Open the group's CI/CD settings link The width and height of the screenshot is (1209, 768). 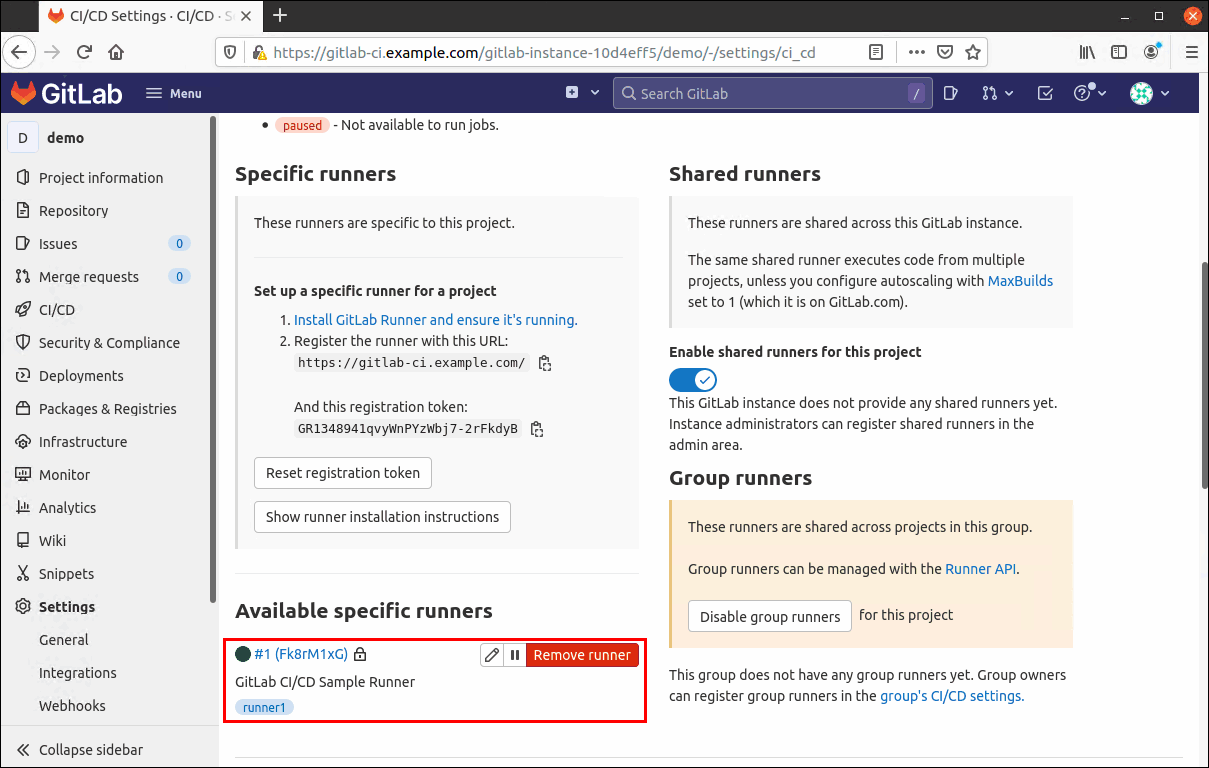pos(951,696)
